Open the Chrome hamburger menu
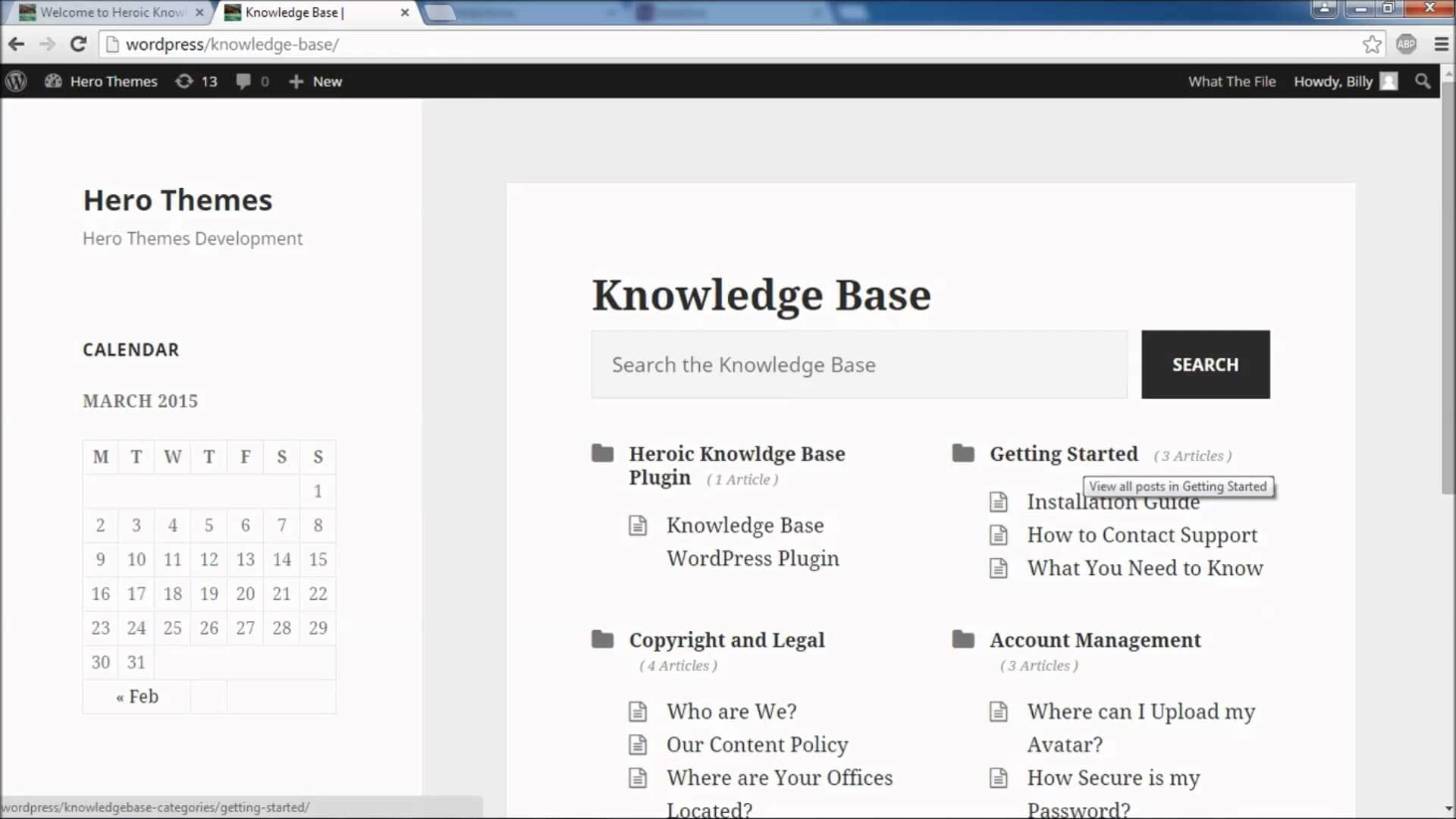The height and width of the screenshot is (819, 1456). (x=1441, y=44)
